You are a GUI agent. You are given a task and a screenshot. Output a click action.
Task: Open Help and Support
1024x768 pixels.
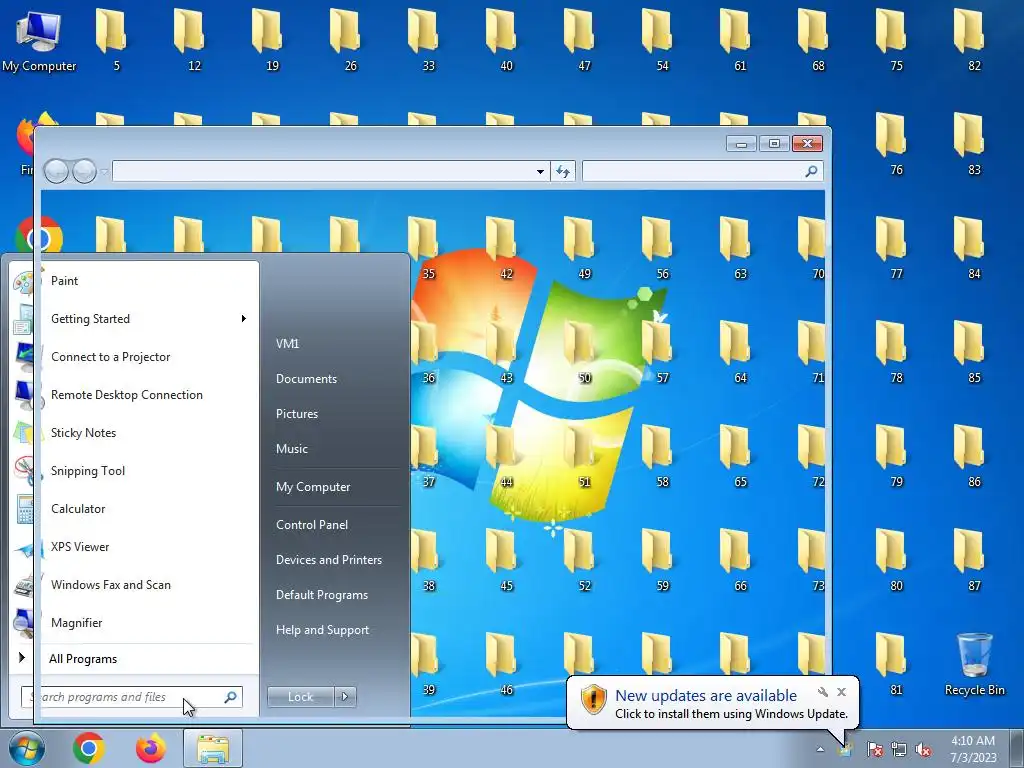[334, 630]
